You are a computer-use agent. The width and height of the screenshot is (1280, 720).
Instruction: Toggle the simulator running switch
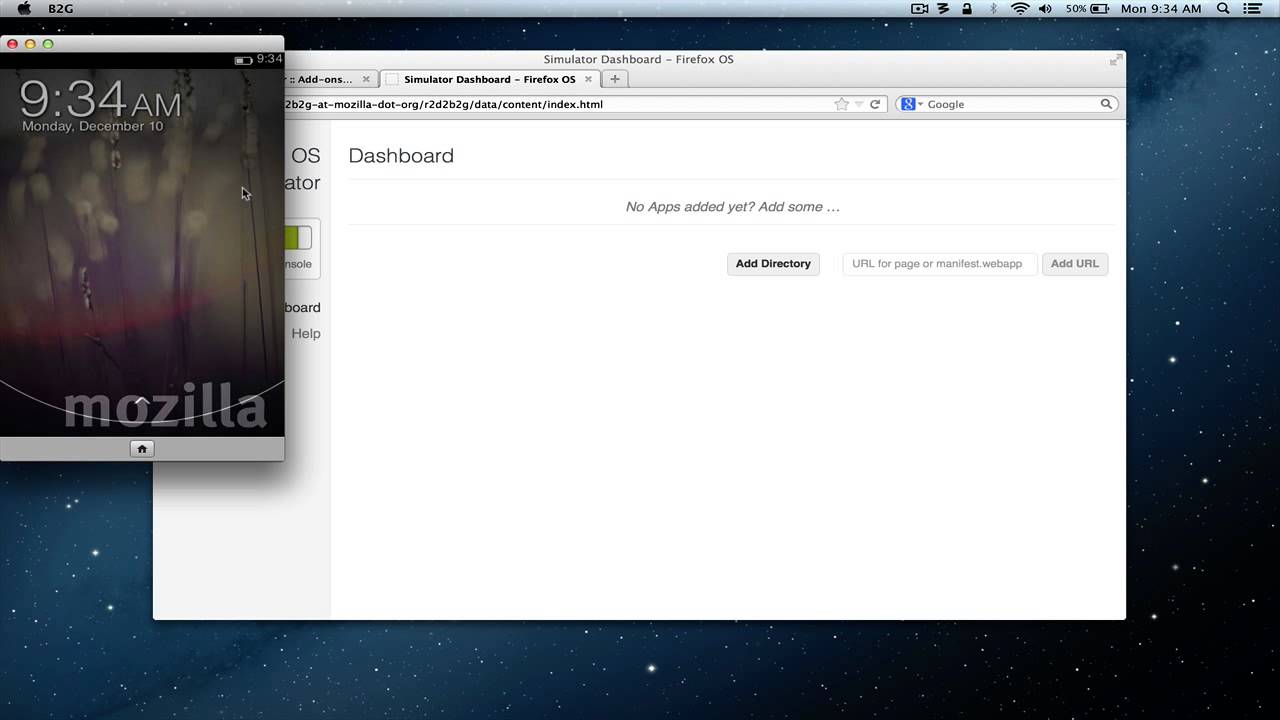(298, 238)
